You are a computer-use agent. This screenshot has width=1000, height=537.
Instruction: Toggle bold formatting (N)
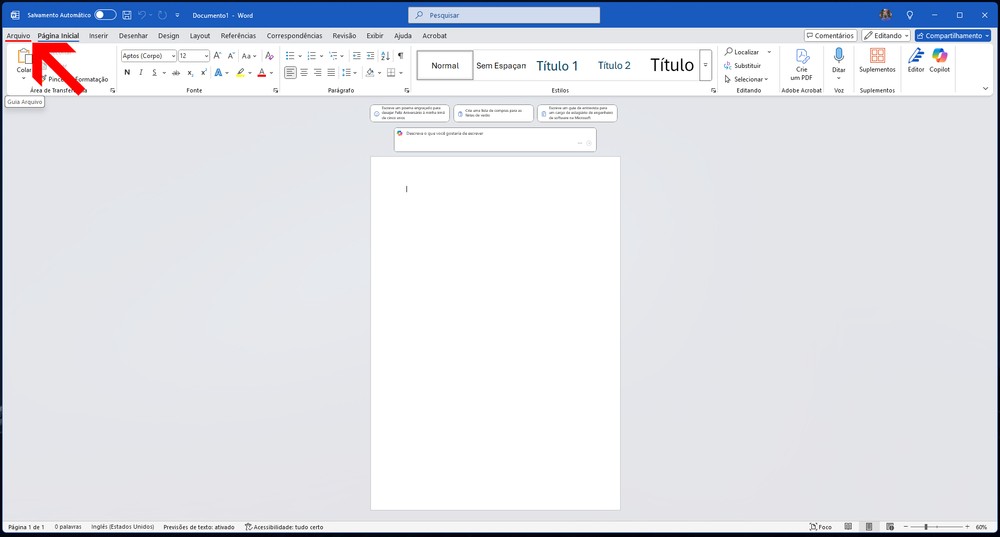click(x=126, y=73)
